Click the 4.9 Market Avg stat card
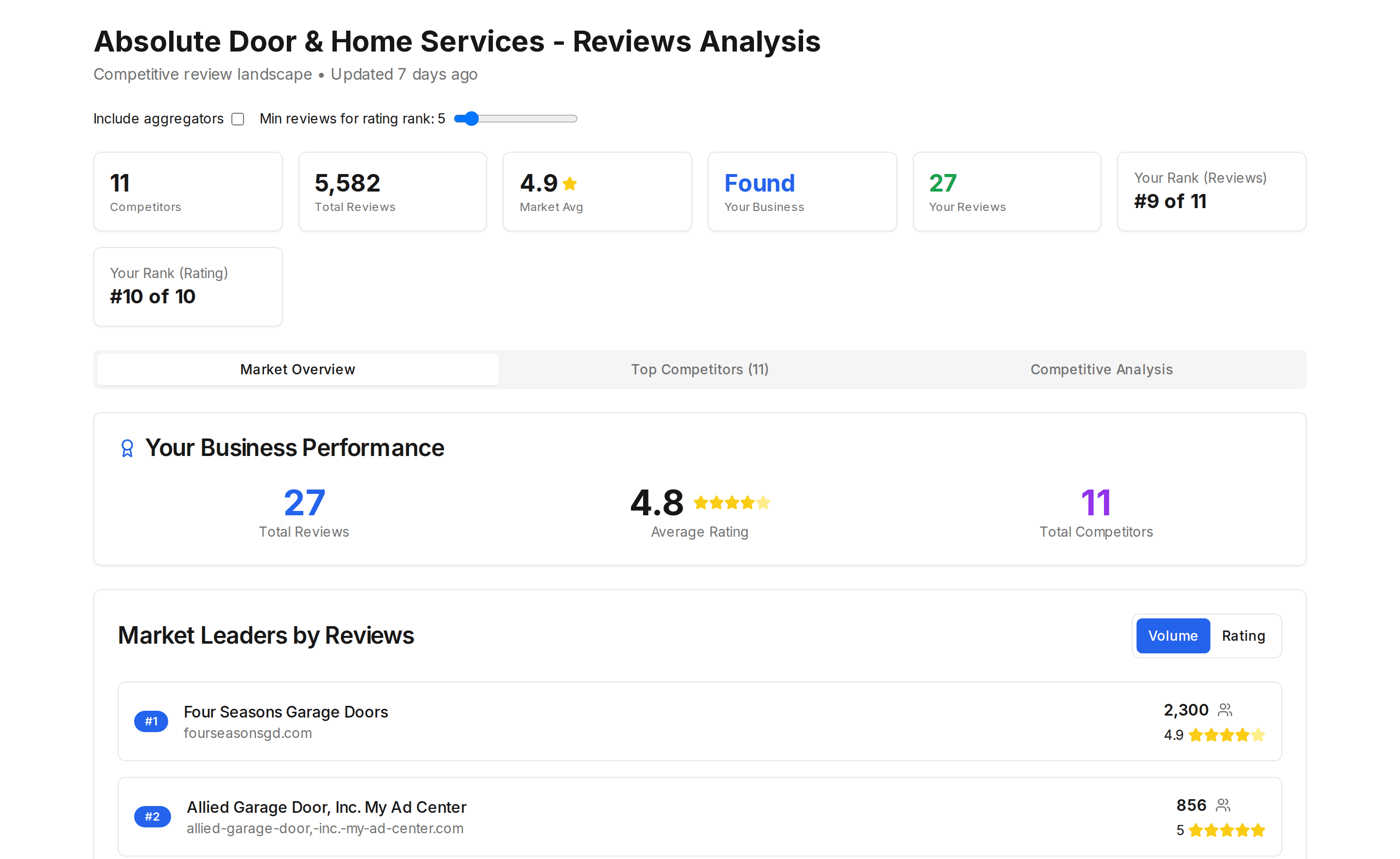 [x=597, y=192]
